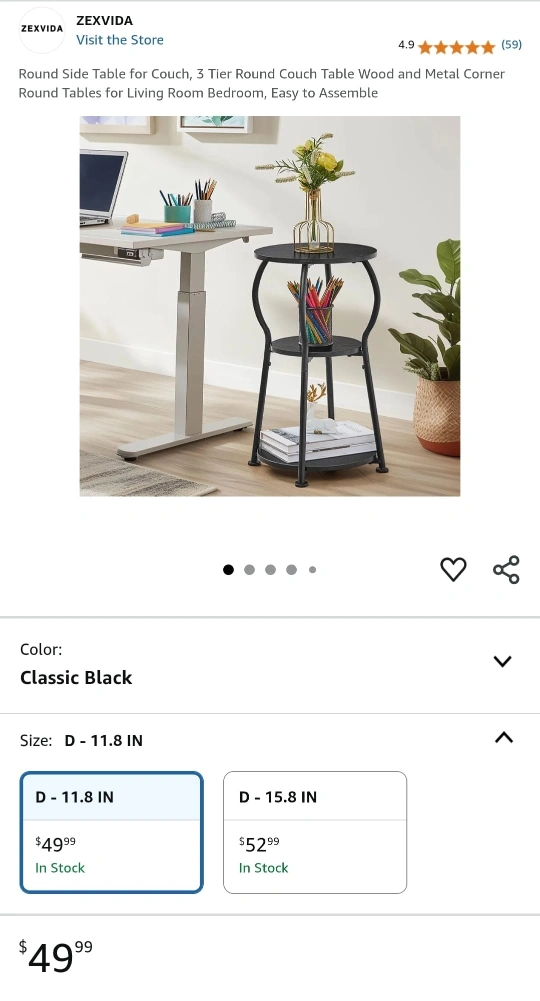
Task: Select the D - 11.8 IN size option
Action: pos(112,832)
